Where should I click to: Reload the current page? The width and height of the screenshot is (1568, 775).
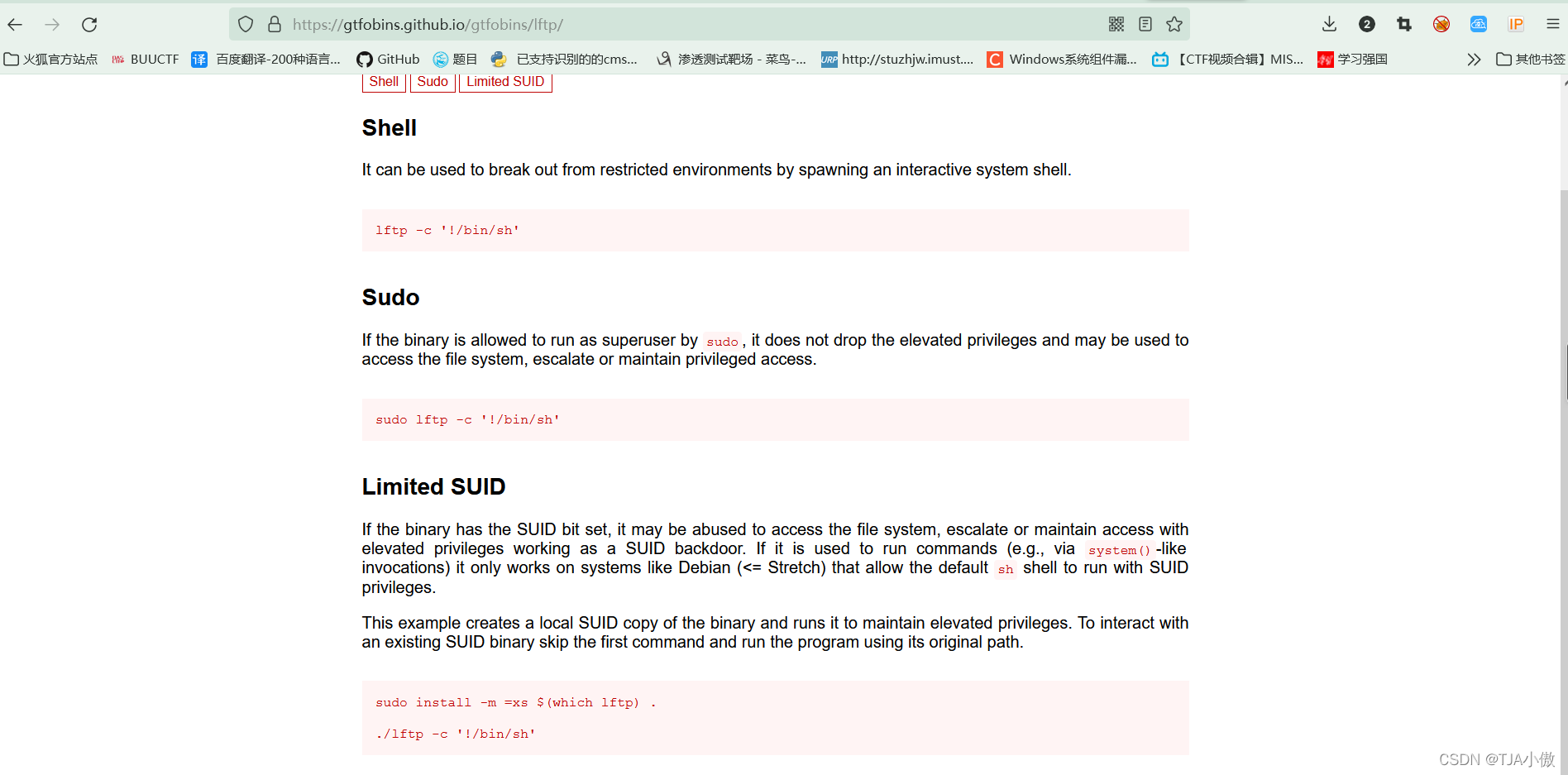point(89,25)
